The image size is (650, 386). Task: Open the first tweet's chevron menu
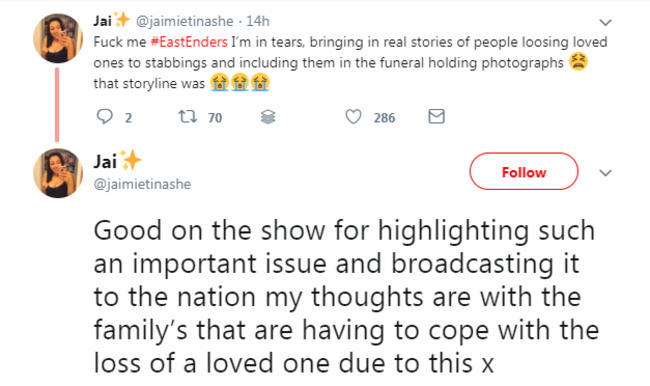(x=606, y=22)
